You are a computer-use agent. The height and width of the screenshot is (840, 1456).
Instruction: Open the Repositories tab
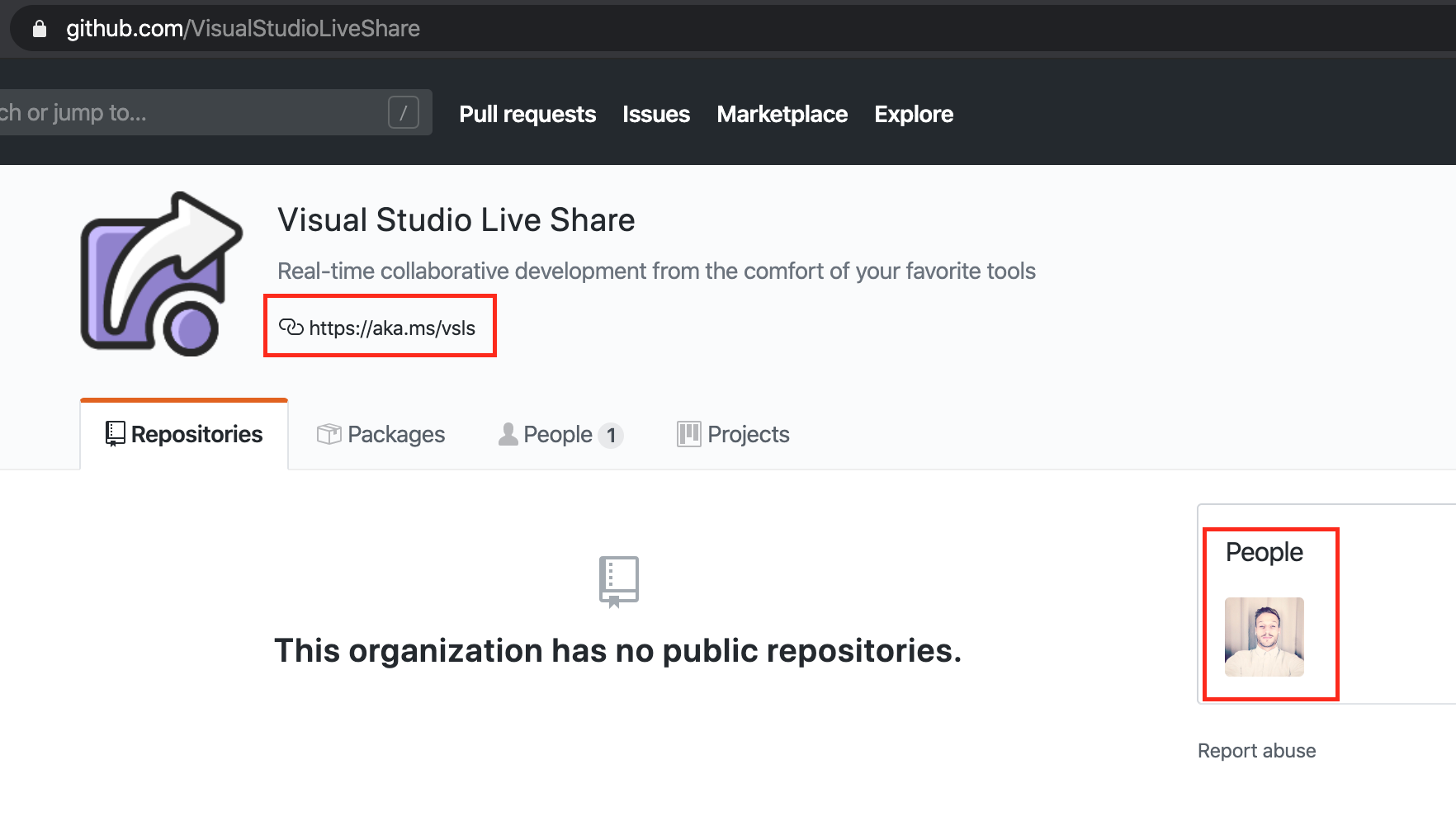[x=184, y=434]
